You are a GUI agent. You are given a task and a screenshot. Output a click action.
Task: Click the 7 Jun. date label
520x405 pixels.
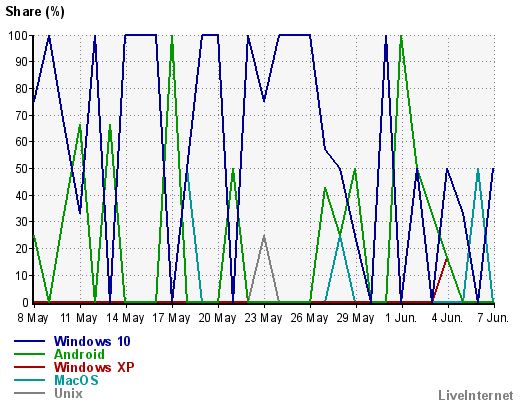pyautogui.click(x=493, y=318)
